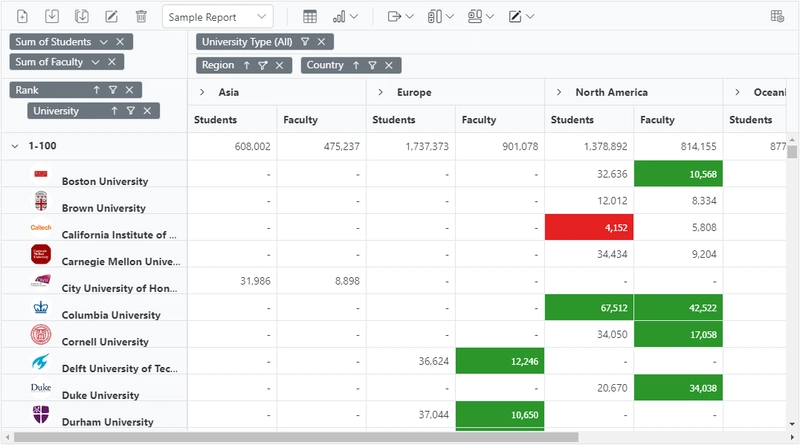Filter the Region field
The width and height of the screenshot is (800, 445).
pos(263,65)
